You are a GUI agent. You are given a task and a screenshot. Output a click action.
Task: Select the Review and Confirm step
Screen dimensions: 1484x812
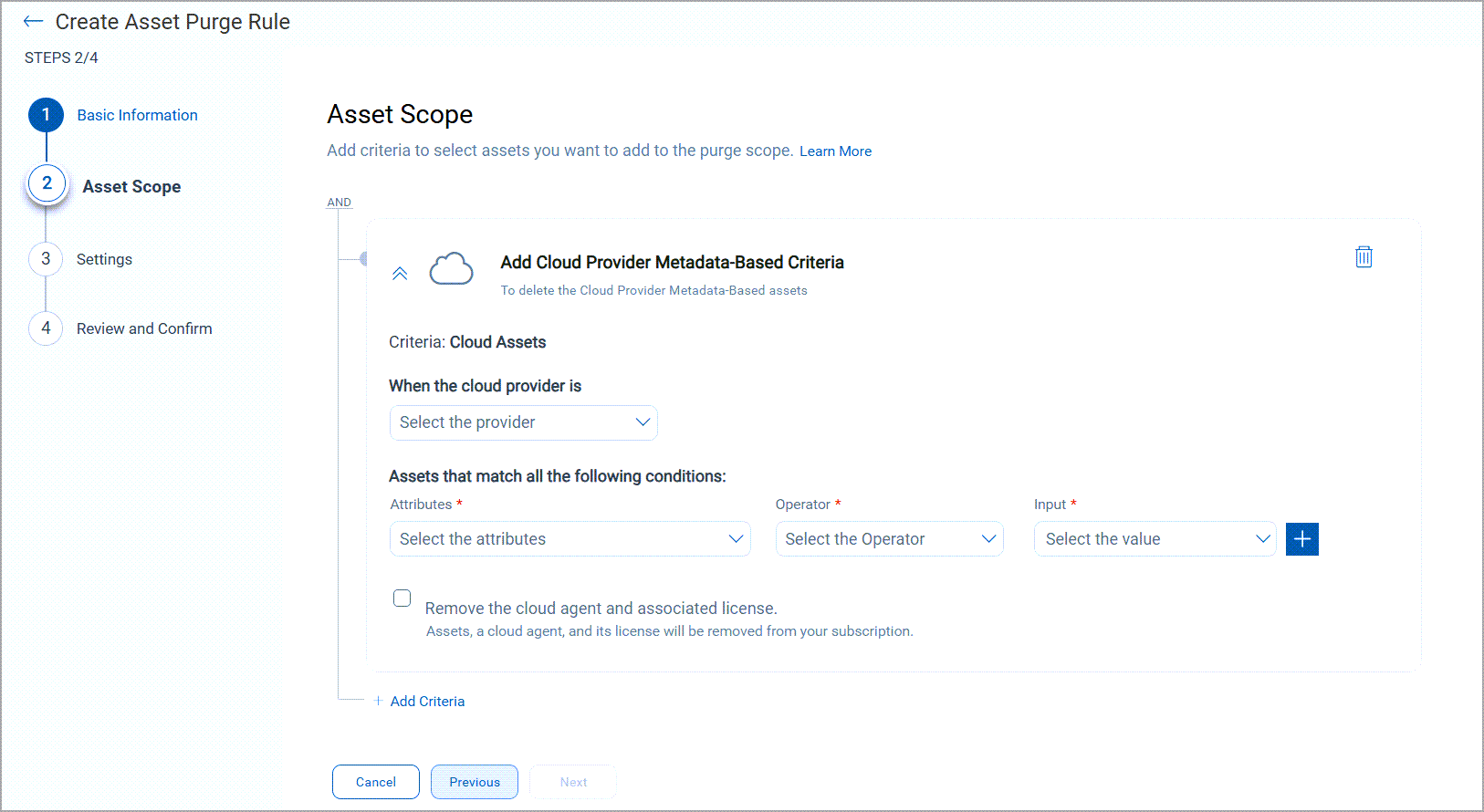[144, 328]
